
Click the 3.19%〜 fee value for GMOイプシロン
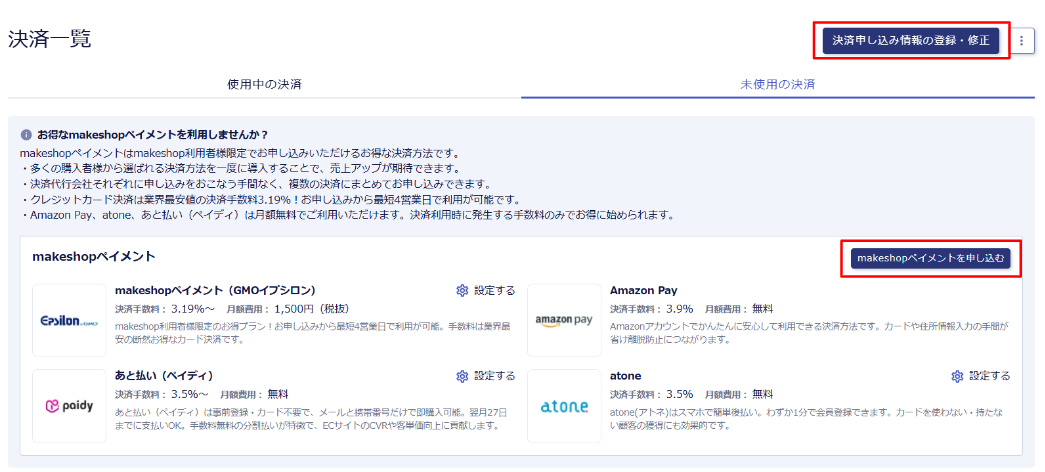[x=193, y=309]
